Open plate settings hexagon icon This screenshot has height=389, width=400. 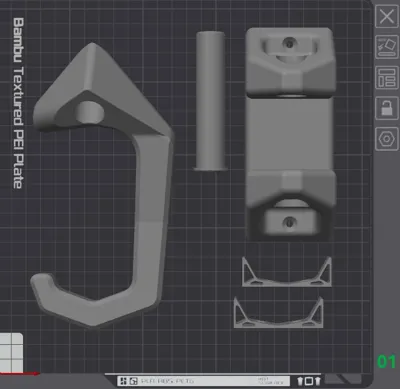point(387,139)
